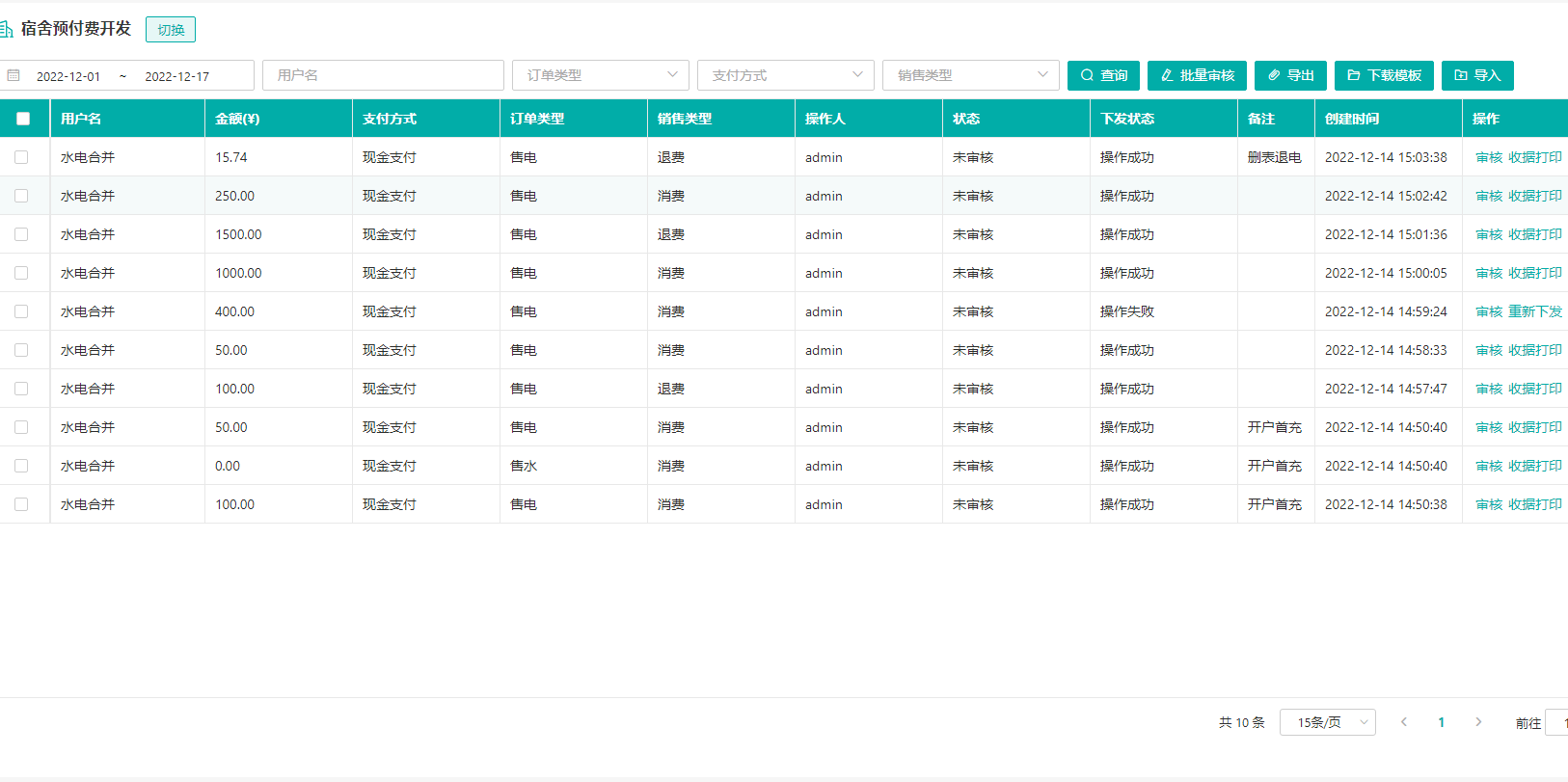
Task: Click the 批量审核 batch audit button
Action: 1197,75
